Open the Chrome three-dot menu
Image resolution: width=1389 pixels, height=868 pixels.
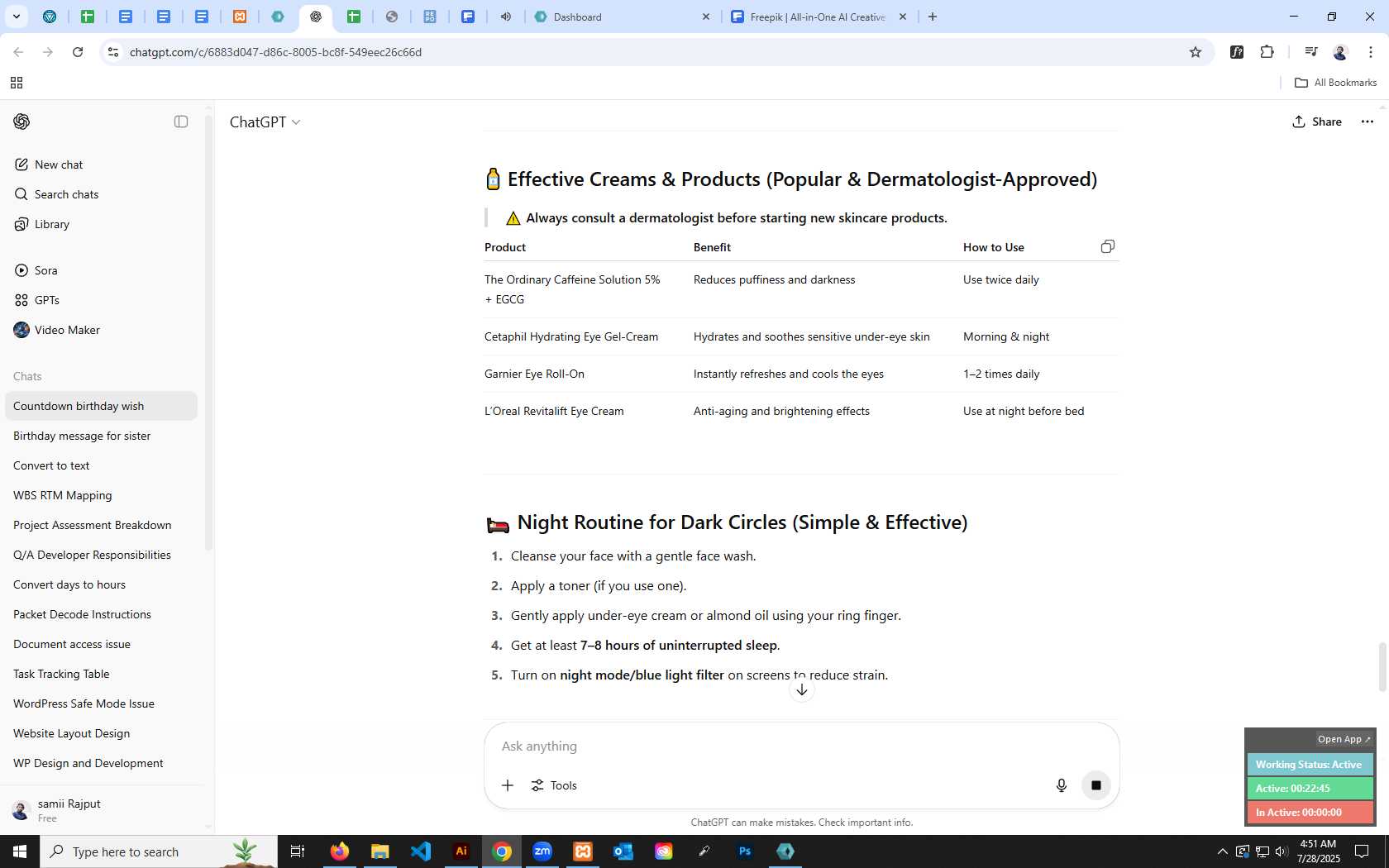(x=1371, y=52)
